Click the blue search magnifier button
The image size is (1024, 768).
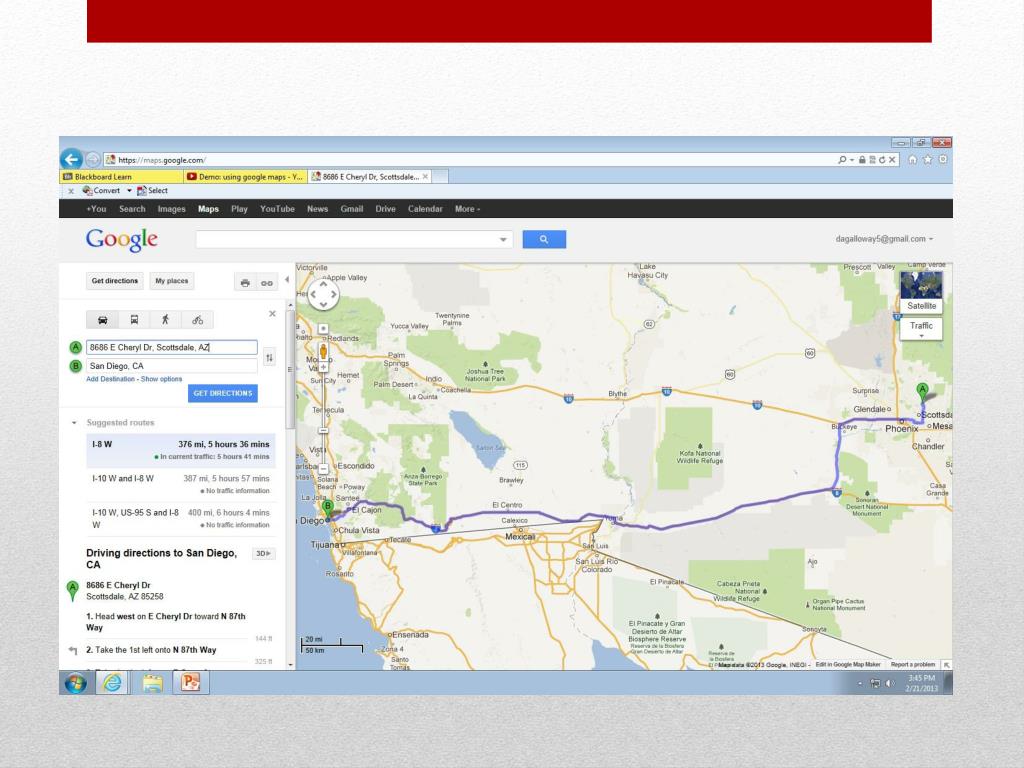544,240
